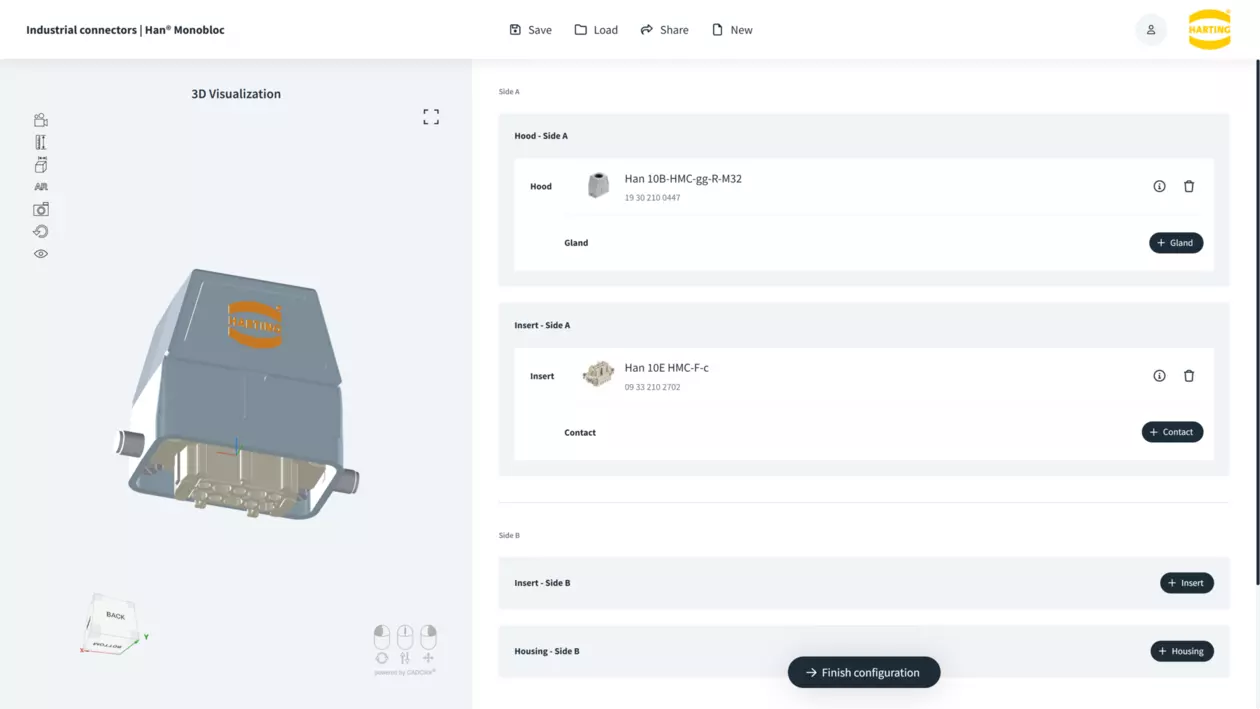Launch the AR view mode
The width and height of the screenshot is (1260, 709).
[41, 187]
